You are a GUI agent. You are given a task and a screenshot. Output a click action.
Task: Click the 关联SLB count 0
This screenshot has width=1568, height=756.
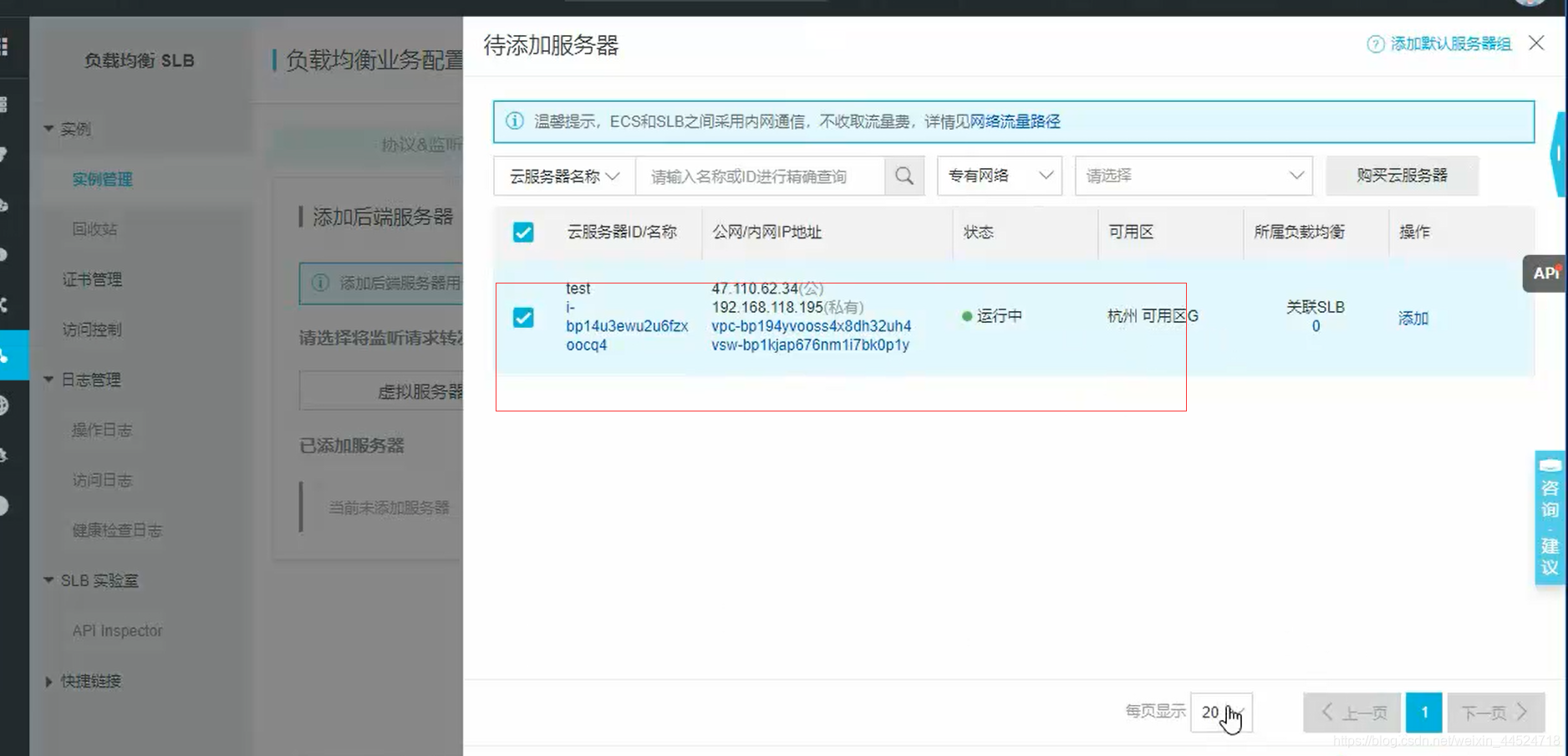[x=1316, y=326]
